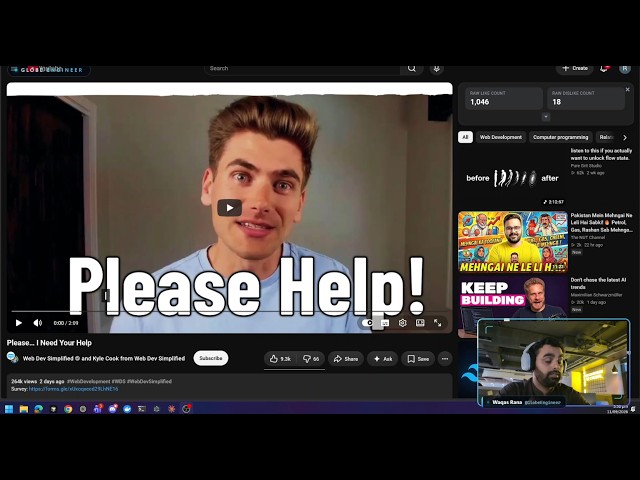Open the account avatar menu

coord(625,69)
